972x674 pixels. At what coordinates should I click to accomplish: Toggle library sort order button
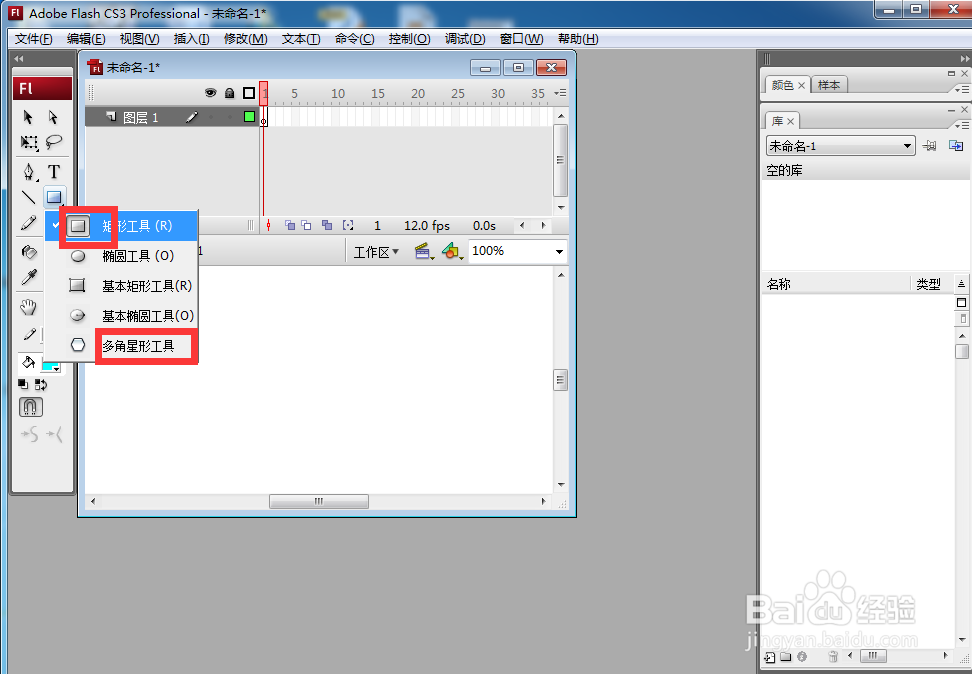(x=961, y=284)
